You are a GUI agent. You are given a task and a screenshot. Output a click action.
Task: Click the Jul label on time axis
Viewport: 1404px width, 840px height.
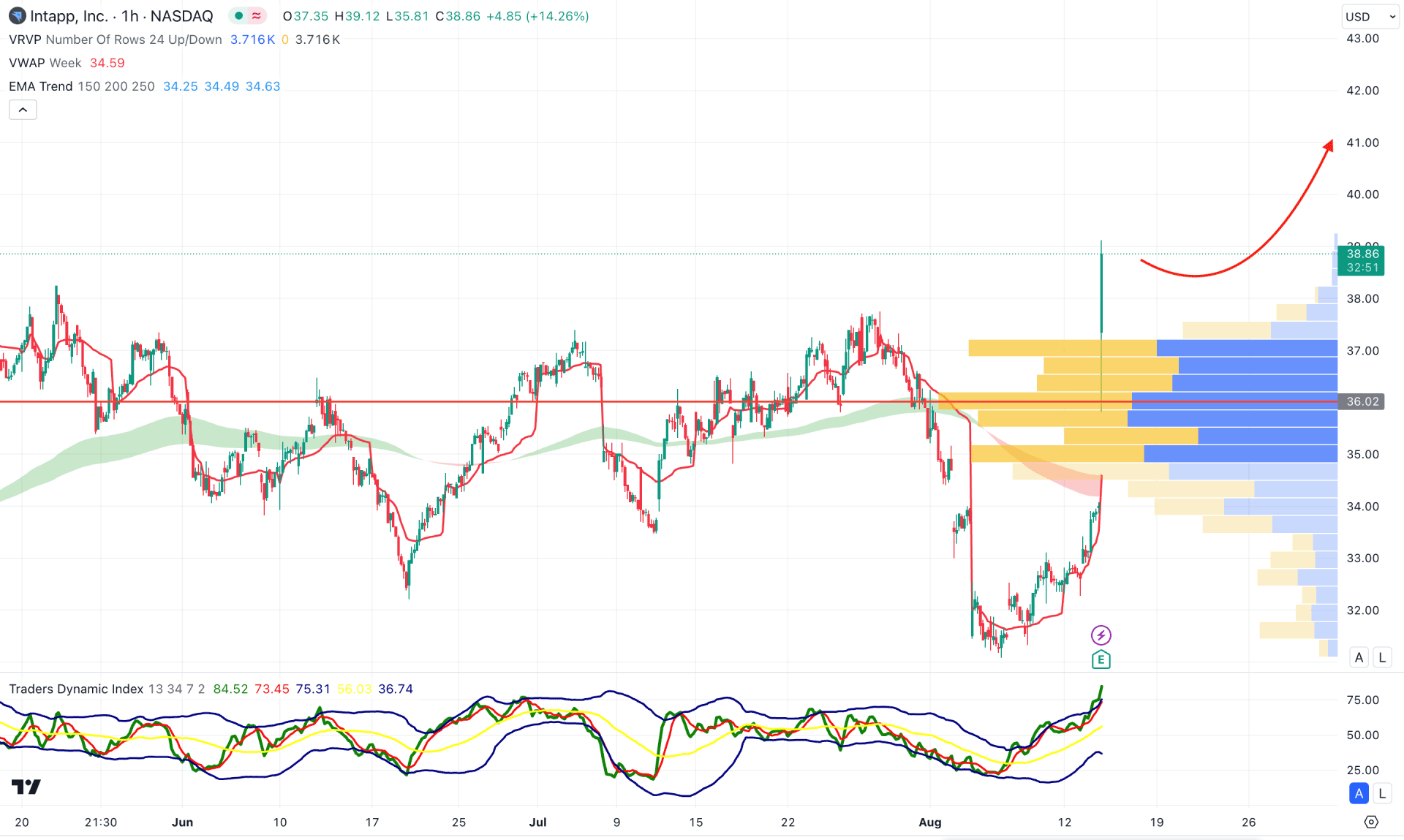tap(537, 822)
